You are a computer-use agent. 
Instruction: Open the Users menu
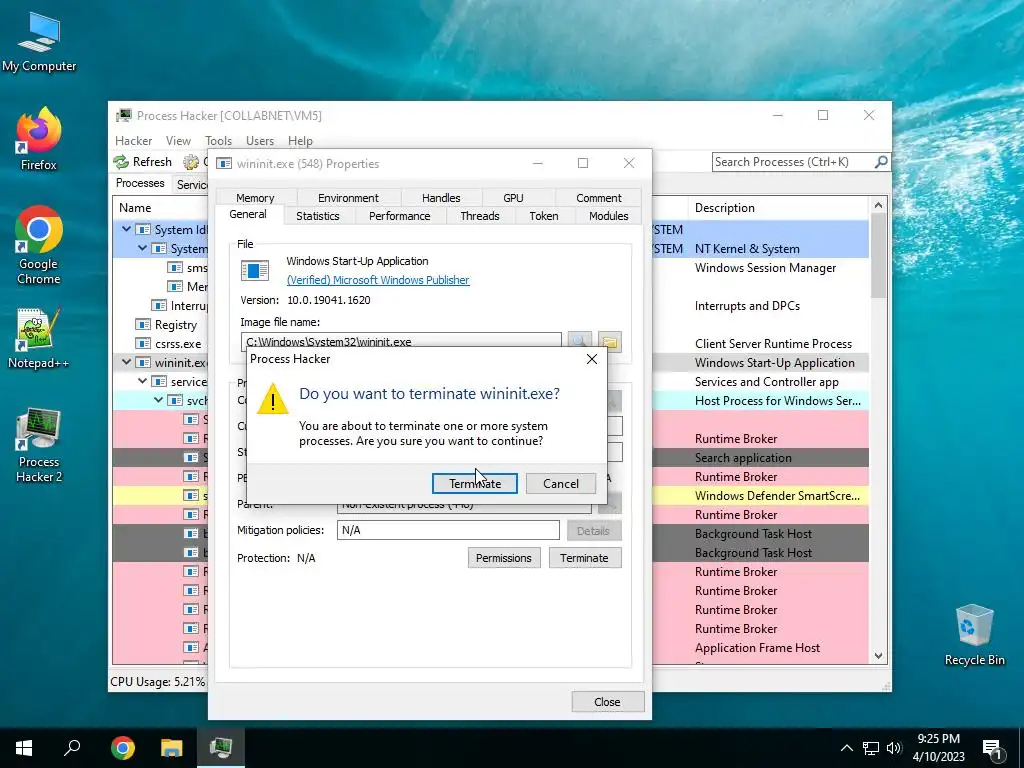pyautogui.click(x=260, y=140)
